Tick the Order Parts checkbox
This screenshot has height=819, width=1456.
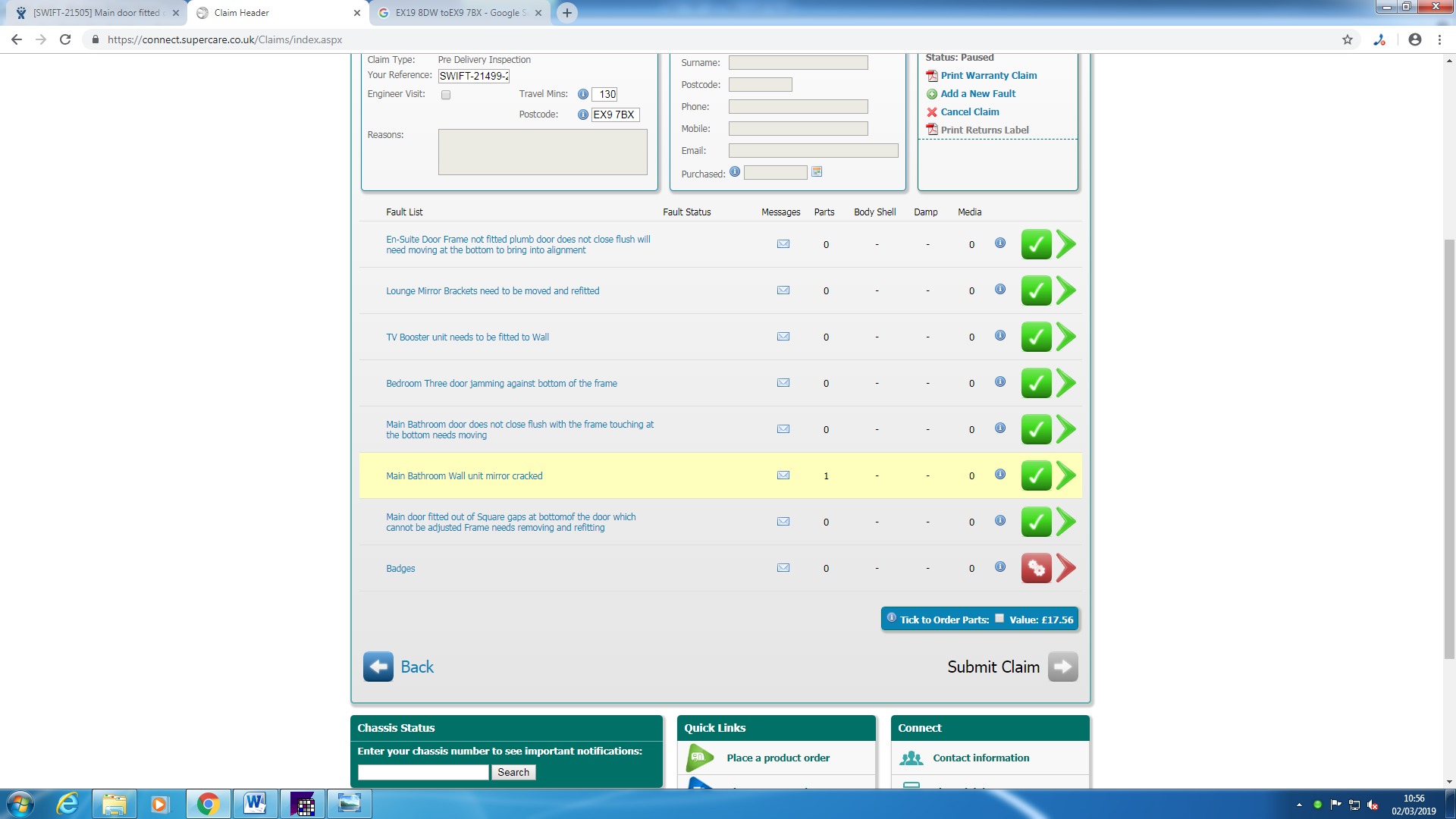tap(999, 618)
